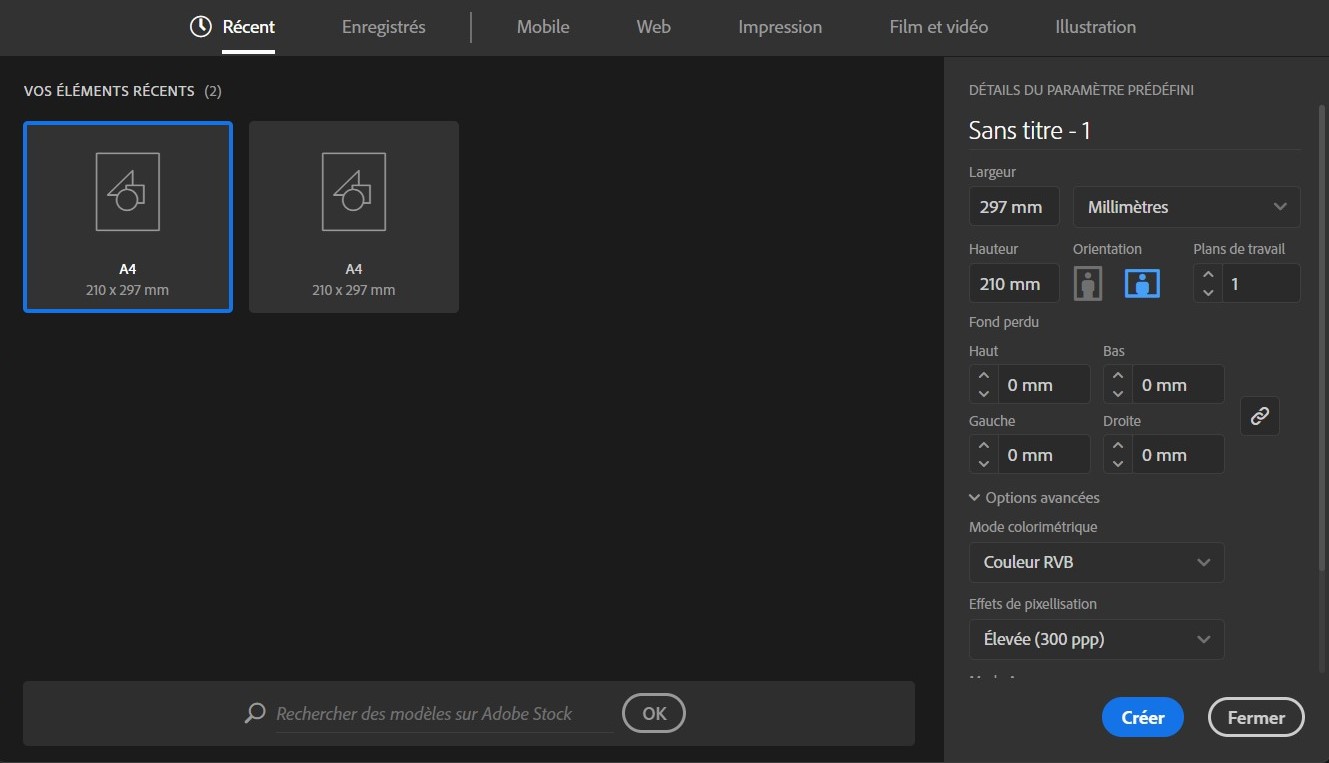Switch to the Récent tab

point(248,27)
